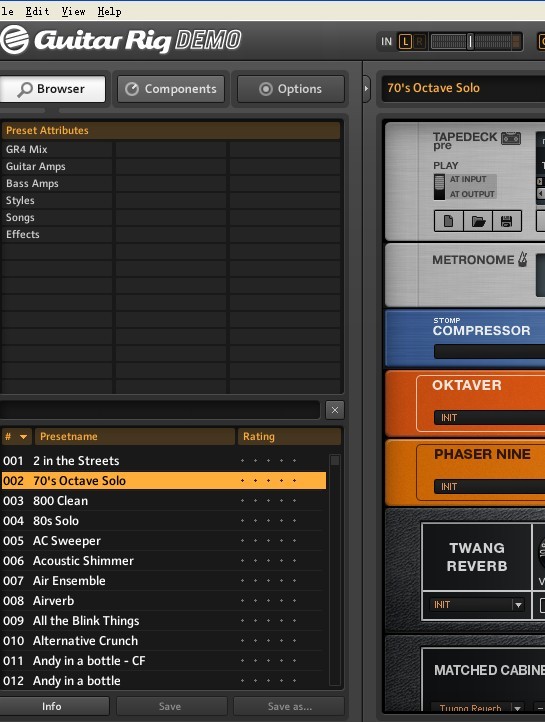This screenshot has width=545, height=722.
Task: Click the Tapedeck cassette icon
Action: pos(510,138)
